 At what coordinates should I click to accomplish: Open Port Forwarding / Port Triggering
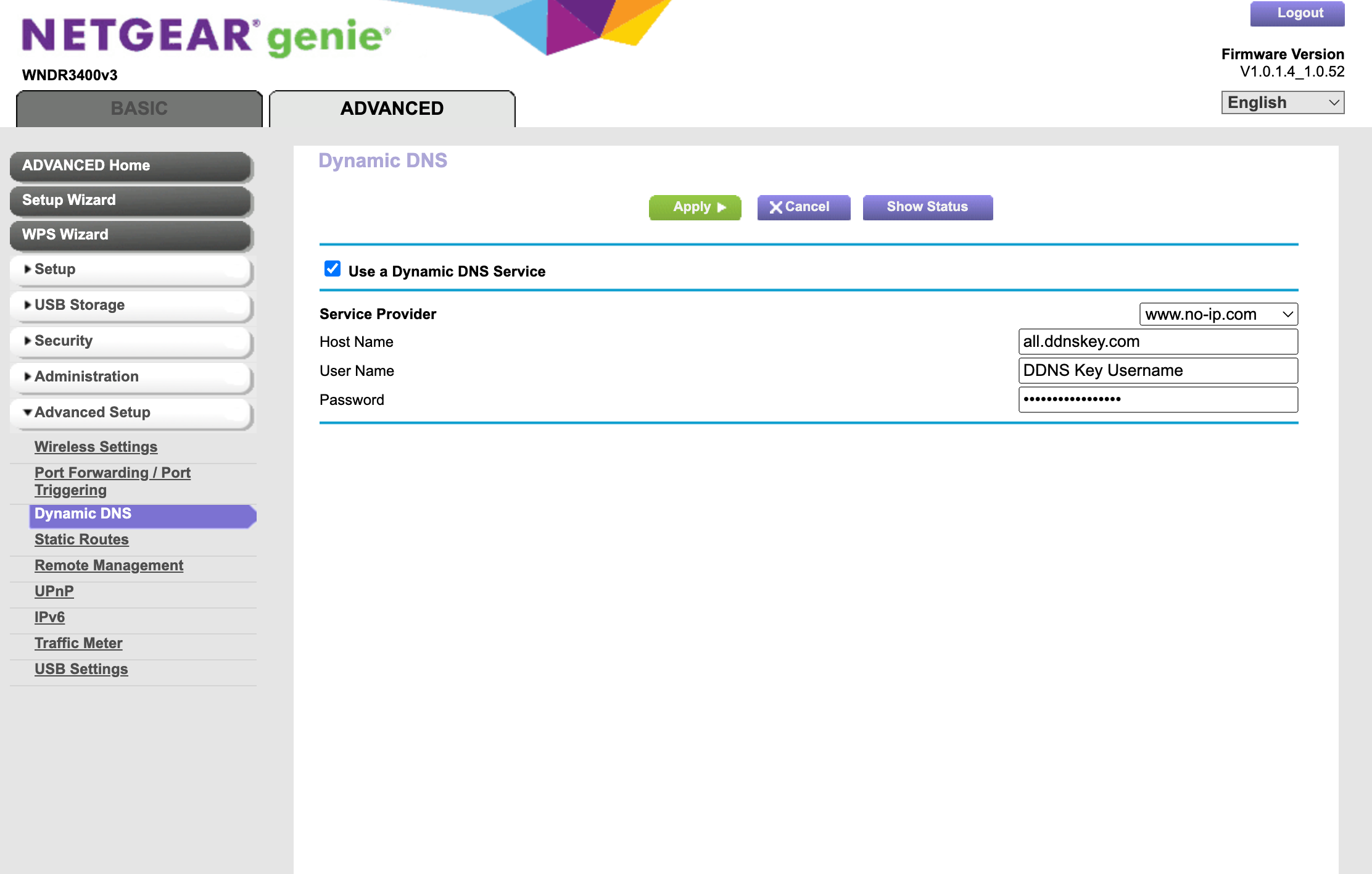112,481
